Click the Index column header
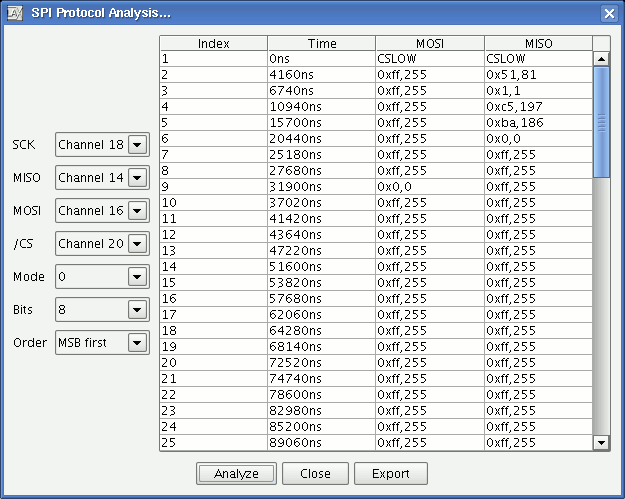 [x=213, y=44]
